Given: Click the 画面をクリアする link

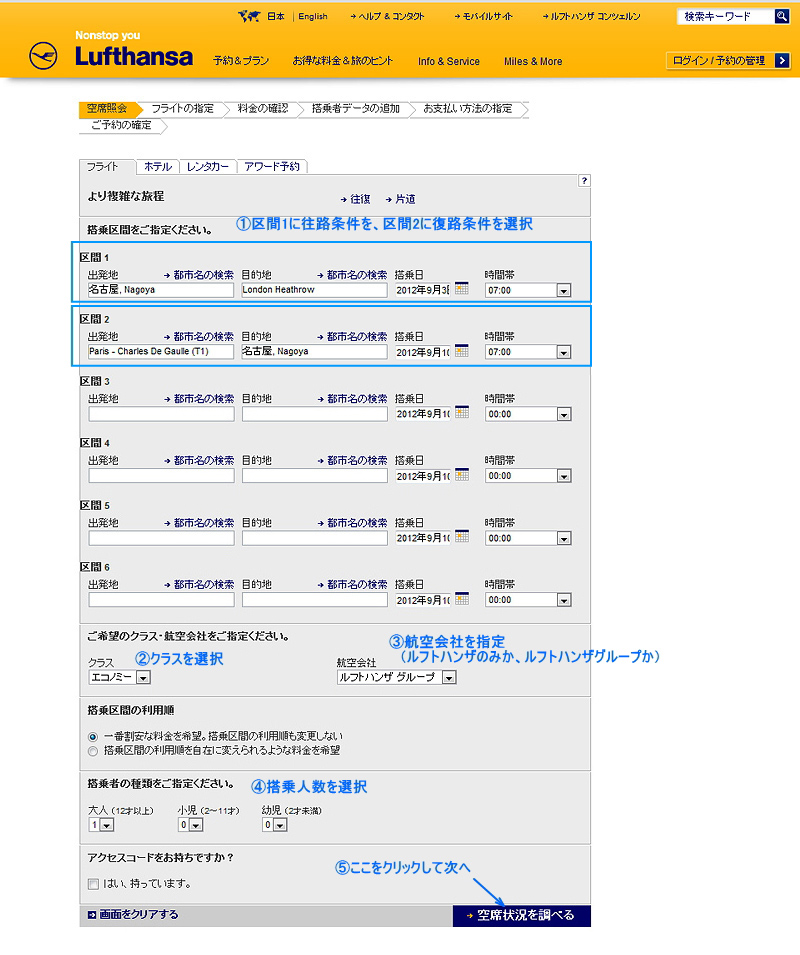Looking at the screenshot, I should 133,915.
